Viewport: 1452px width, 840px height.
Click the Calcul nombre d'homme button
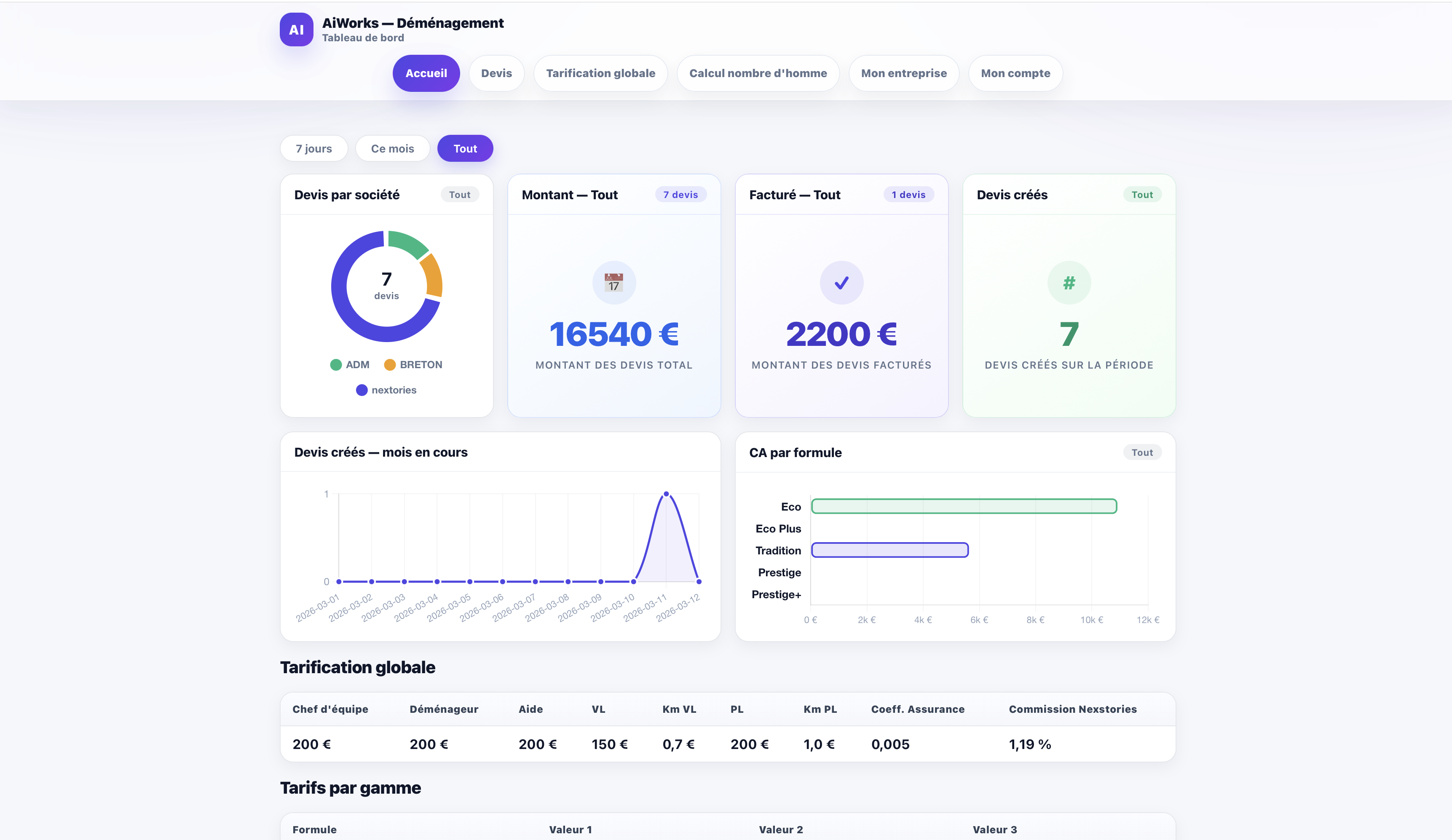coord(758,72)
